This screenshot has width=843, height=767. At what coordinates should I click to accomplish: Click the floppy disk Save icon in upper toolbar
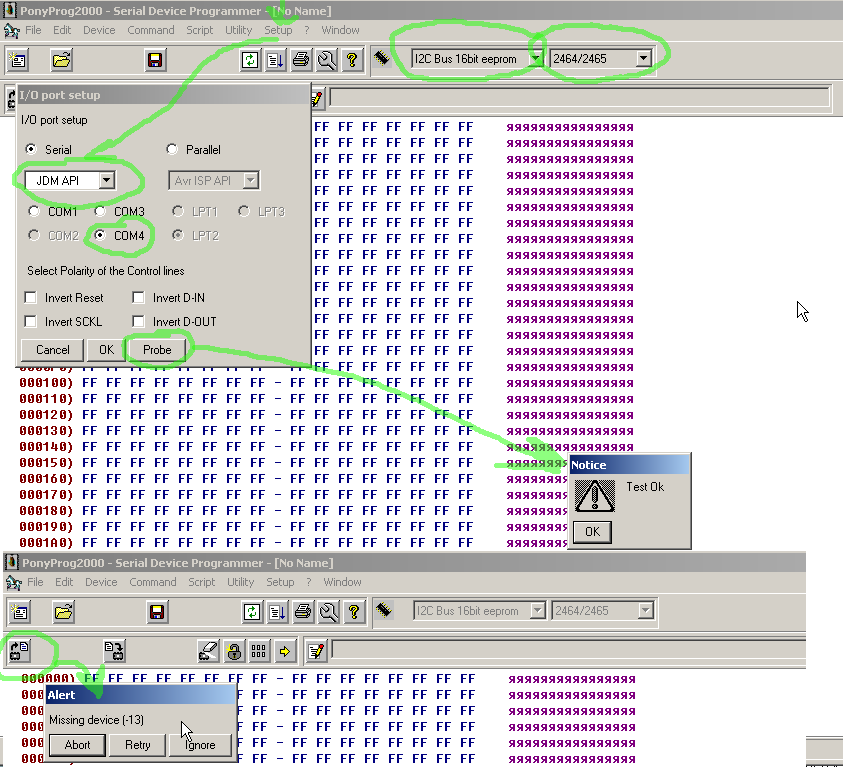155,59
